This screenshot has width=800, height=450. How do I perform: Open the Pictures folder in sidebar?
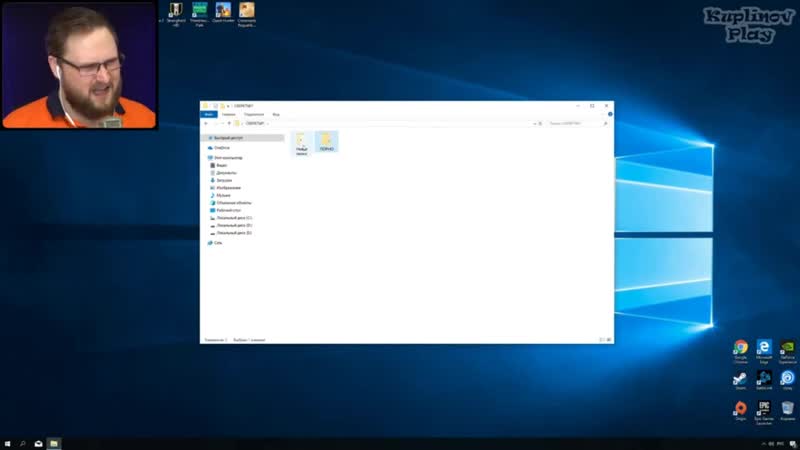(225, 188)
